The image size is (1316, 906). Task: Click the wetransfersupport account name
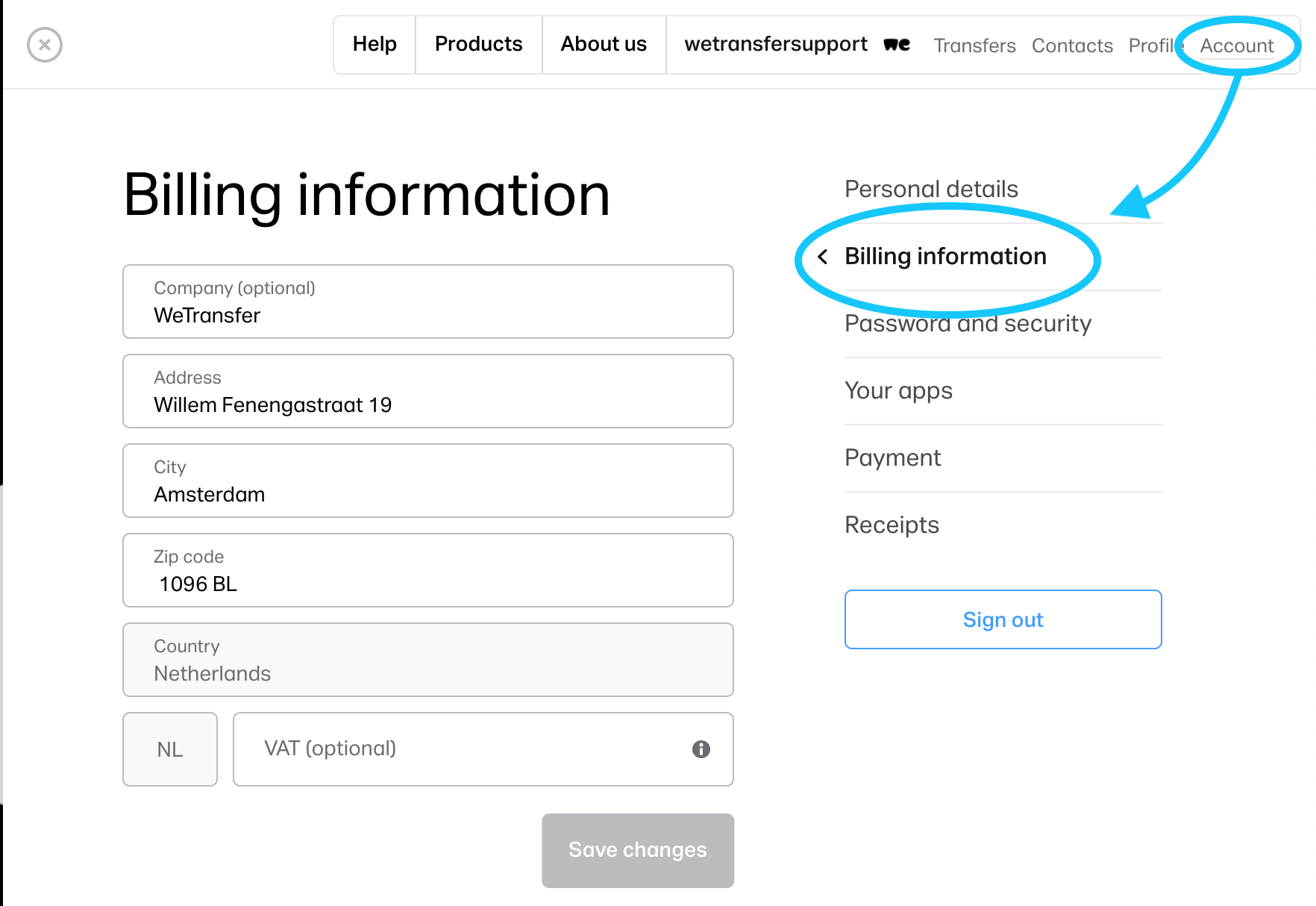[x=776, y=44]
